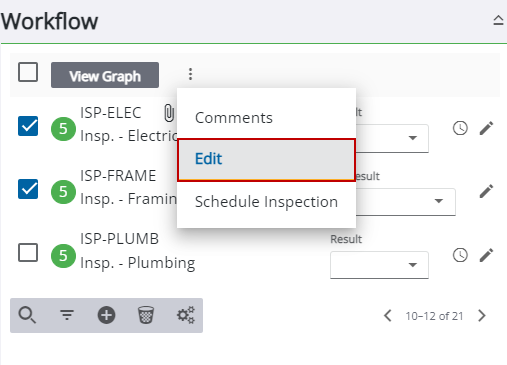The width and height of the screenshot is (507, 365).
Task: Open the three-dot more actions menu
Action: (x=190, y=74)
